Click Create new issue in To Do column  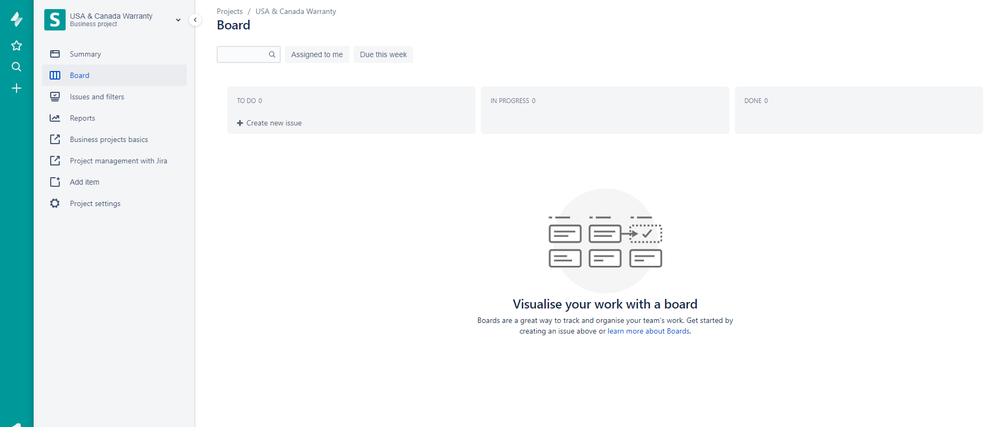click(x=270, y=123)
